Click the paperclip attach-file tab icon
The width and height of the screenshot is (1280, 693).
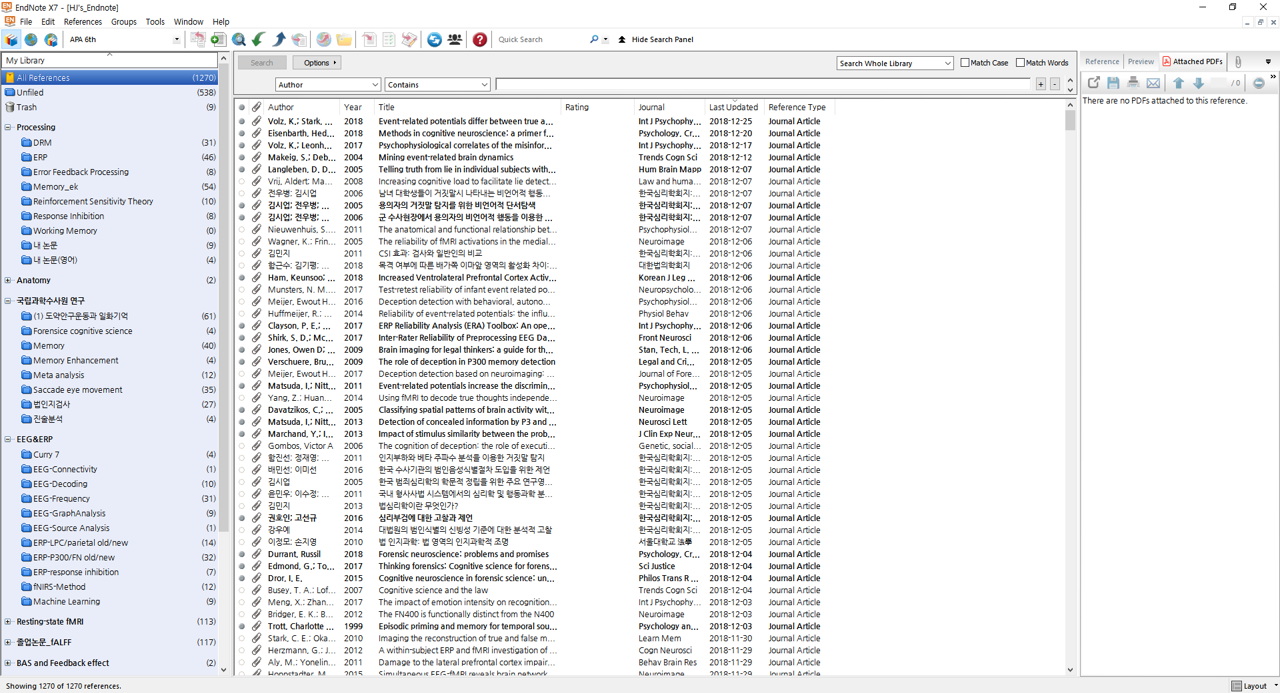pyautogui.click(x=1238, y=62)
